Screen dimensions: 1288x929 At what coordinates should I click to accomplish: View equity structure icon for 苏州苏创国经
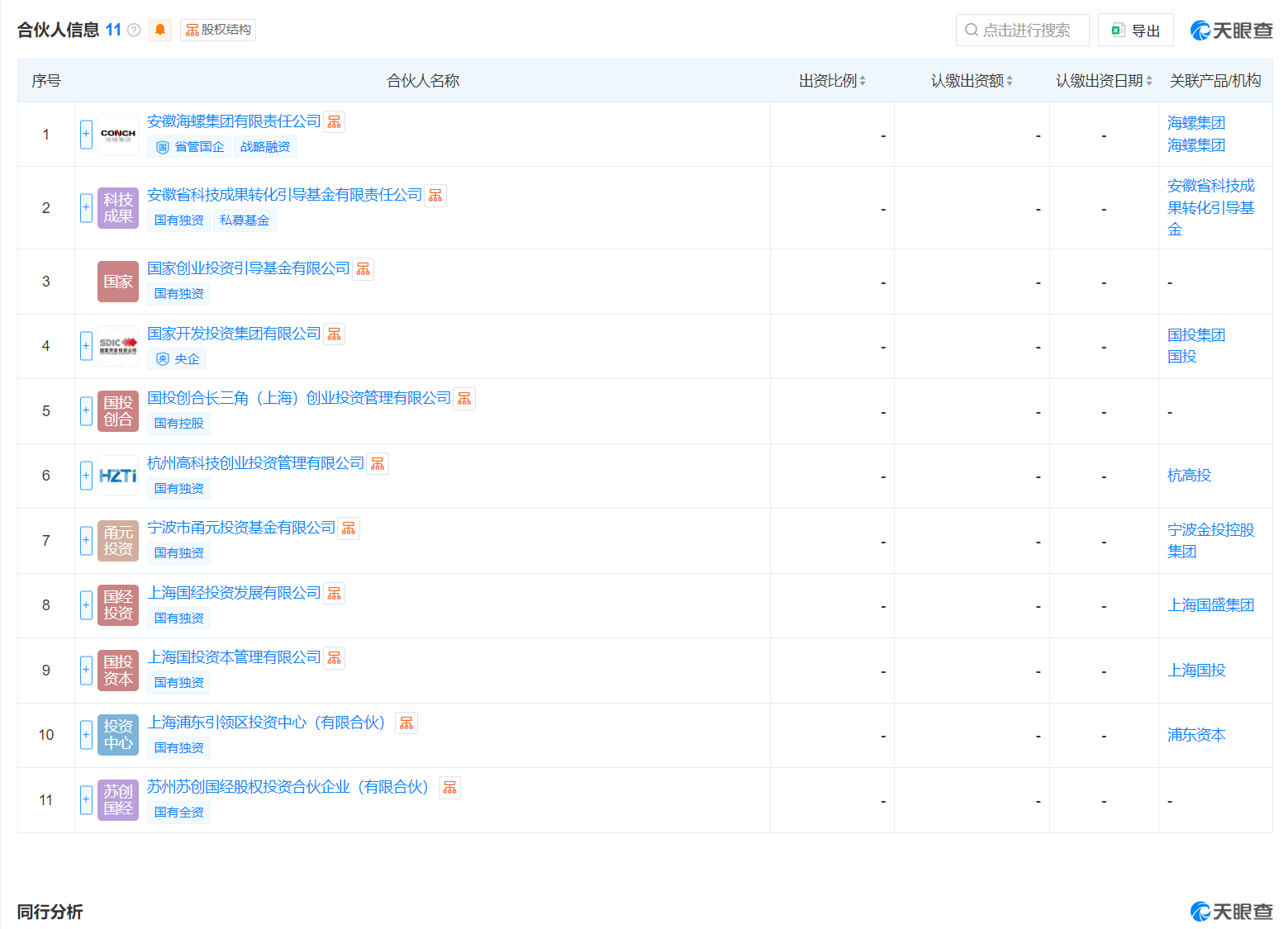point(449,788)
